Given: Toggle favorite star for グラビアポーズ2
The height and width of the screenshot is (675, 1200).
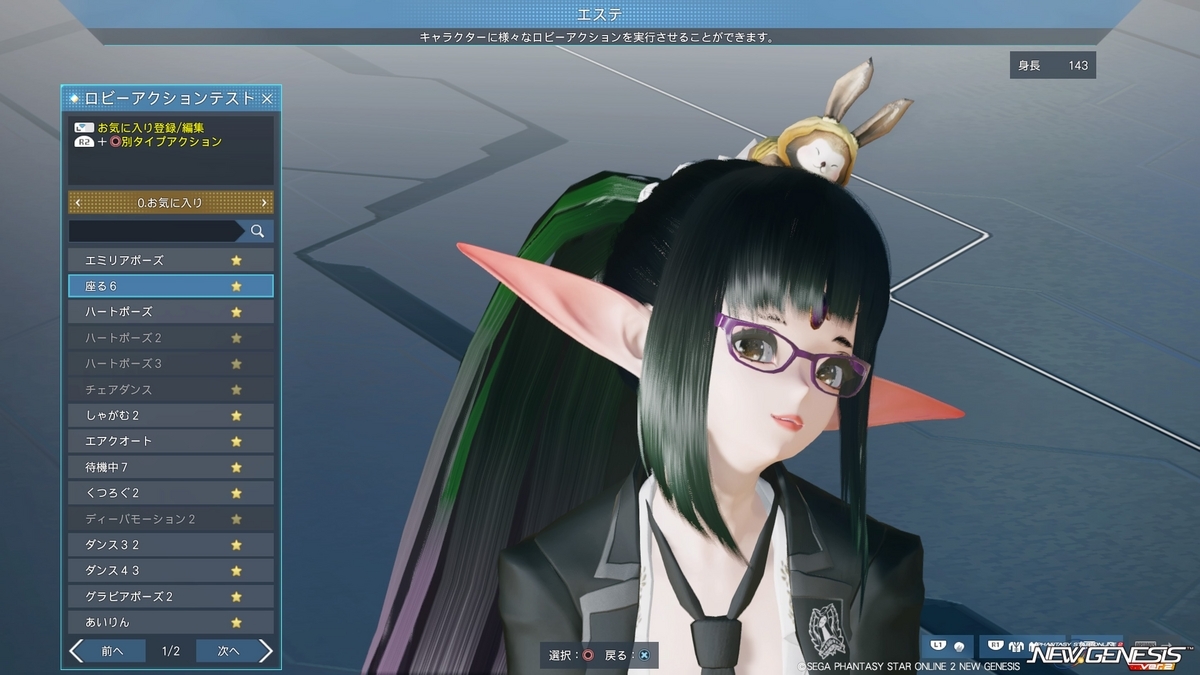Looking at the screenshot, I should point(237,597).
